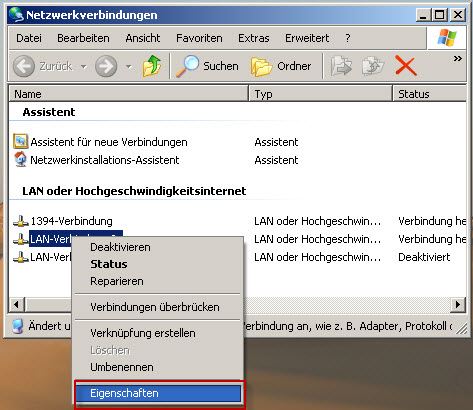Screen dimensions: 473x410
Task: Click the Forward arrow icon in the toolbar
Action: coord(106,66)
